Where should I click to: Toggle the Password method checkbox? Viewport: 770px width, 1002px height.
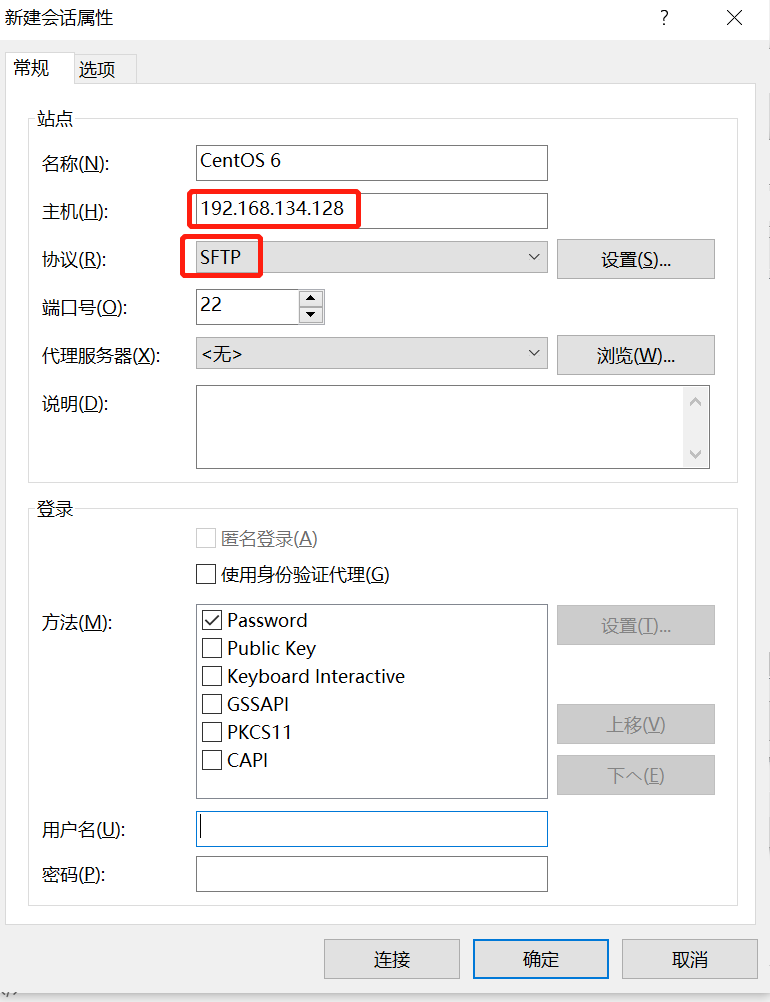(x=212, y=620)
